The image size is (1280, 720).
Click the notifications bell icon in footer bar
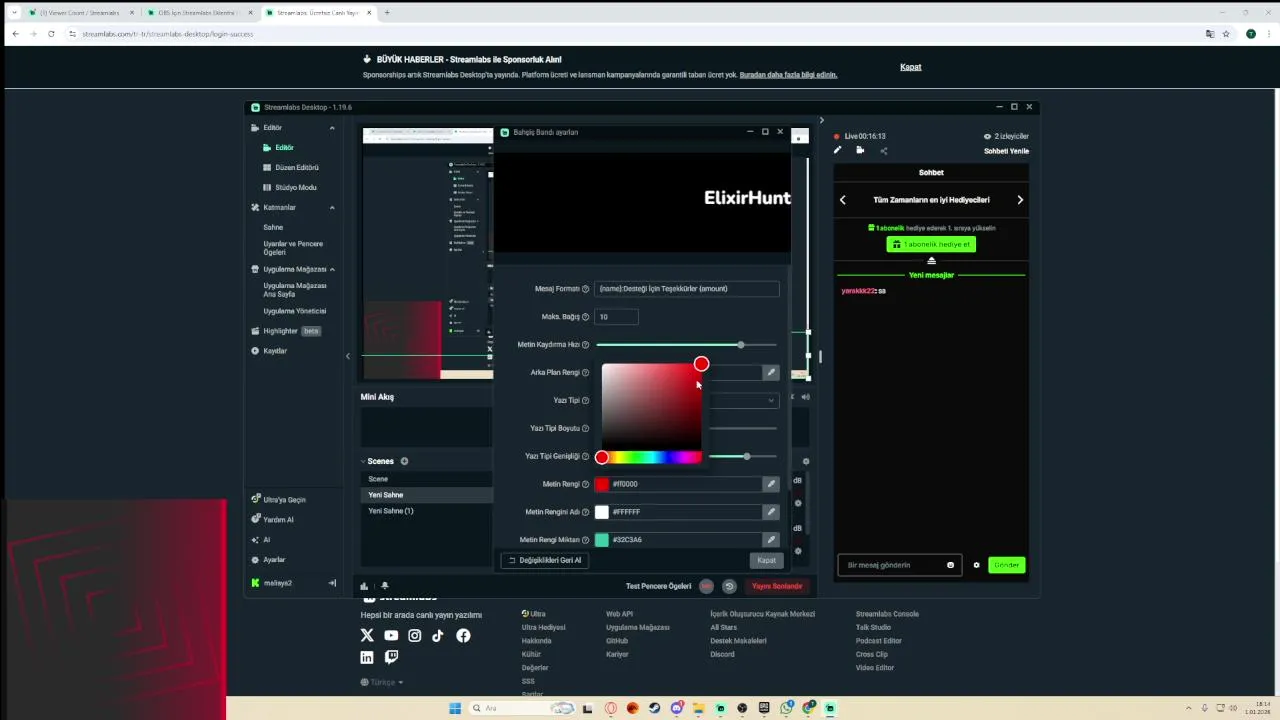(385, 586)
